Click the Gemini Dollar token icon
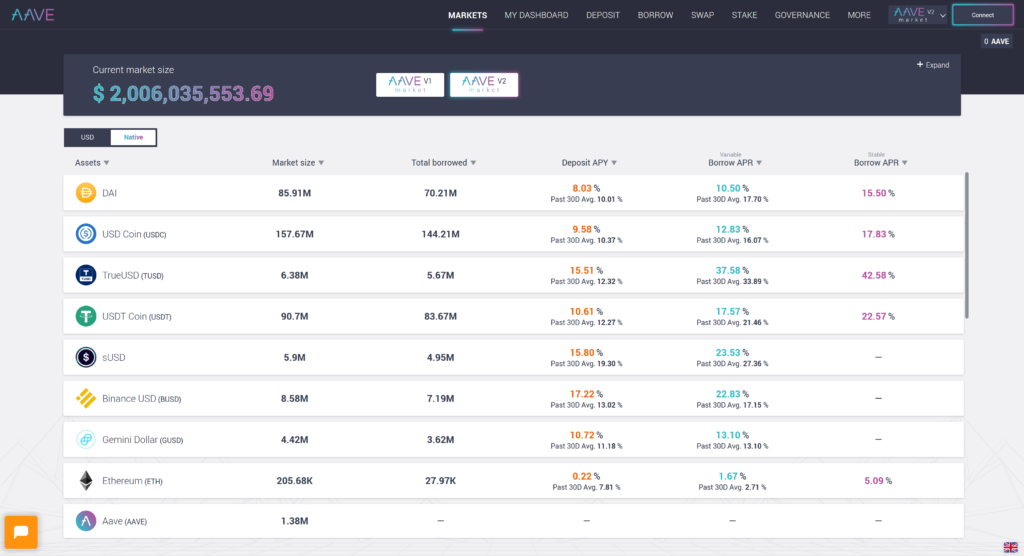 (x=86, y=439)
